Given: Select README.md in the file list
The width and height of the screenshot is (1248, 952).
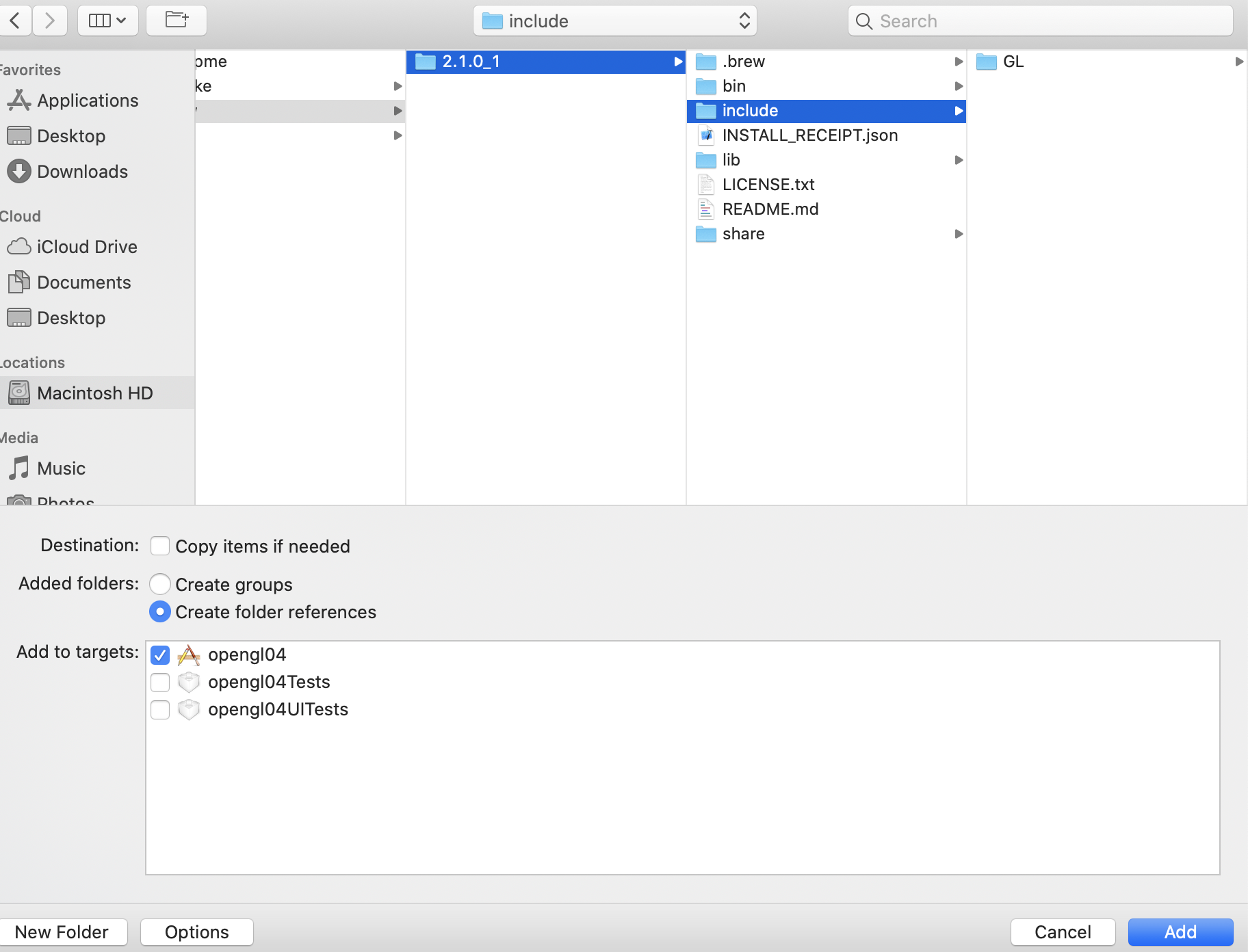Looking at the screenshot, I should coord(770,209).
